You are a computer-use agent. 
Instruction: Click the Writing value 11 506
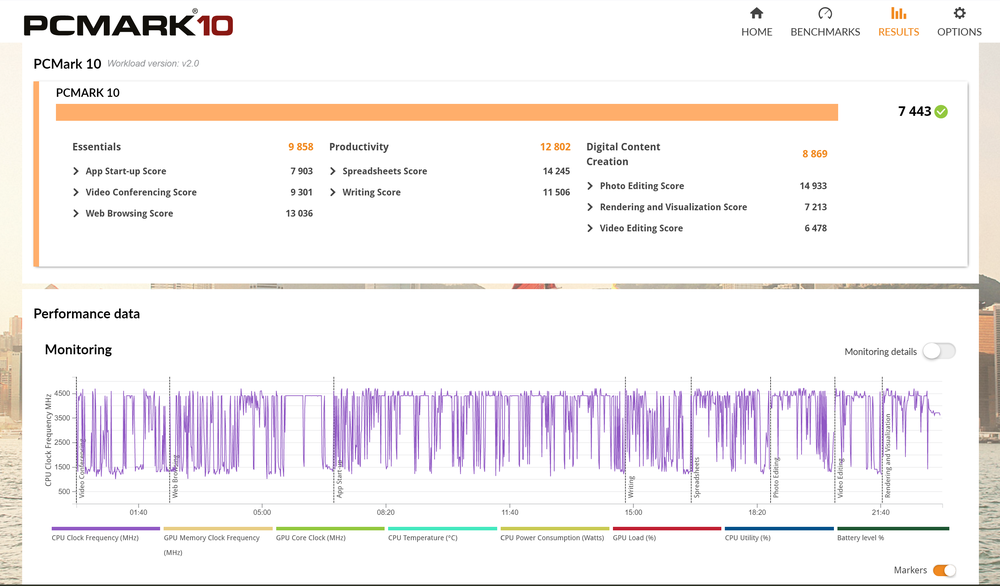[x=556, y=192]
